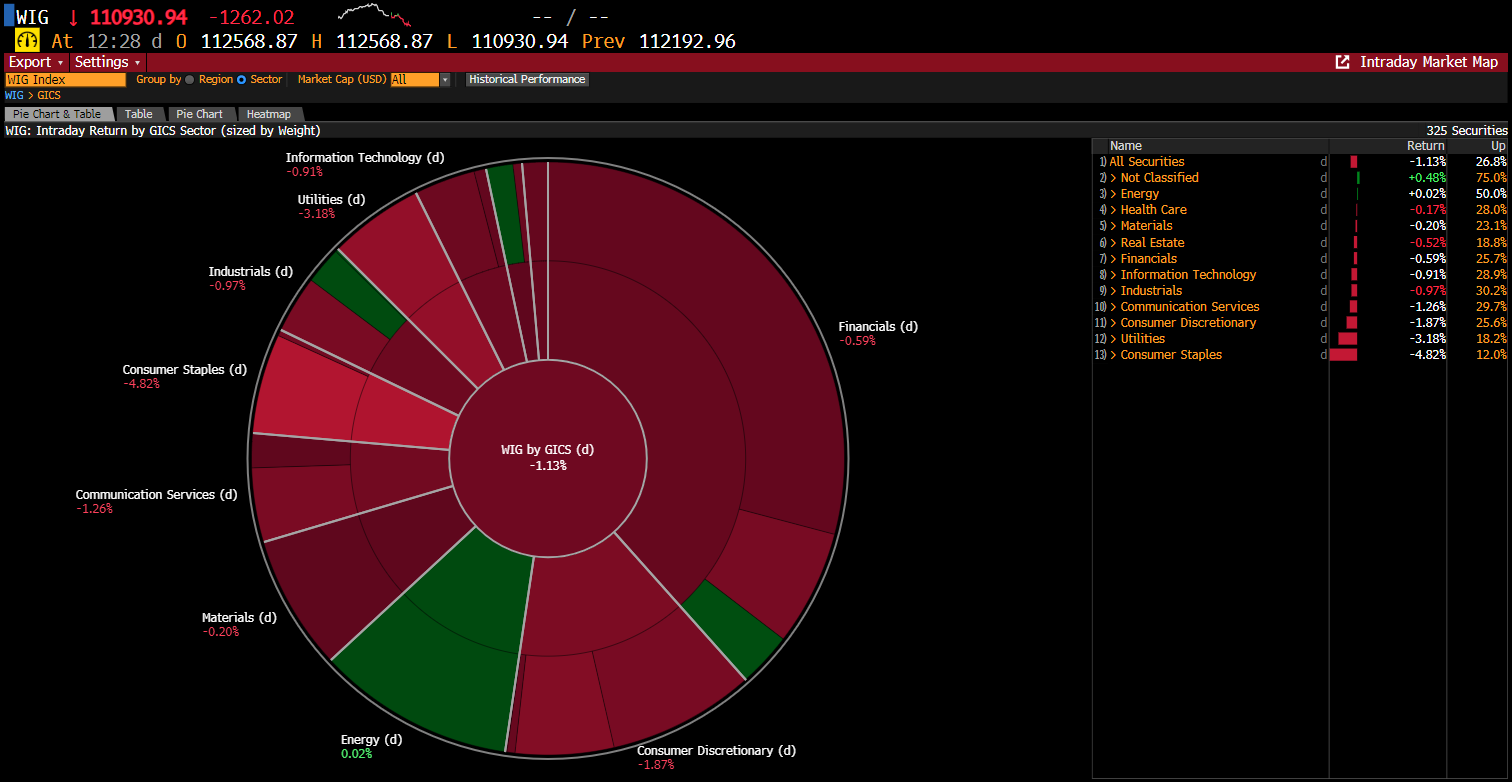Click the Utilities return bar in table
Image resolution: width=1512 pixels, height=782 pixels.
1347,339
